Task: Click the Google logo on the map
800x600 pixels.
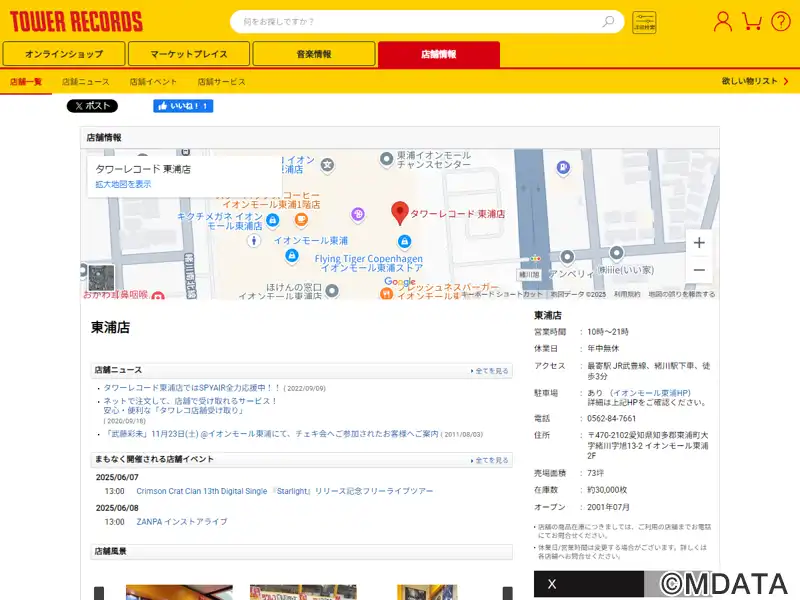Action: click(x=400, y=282)
